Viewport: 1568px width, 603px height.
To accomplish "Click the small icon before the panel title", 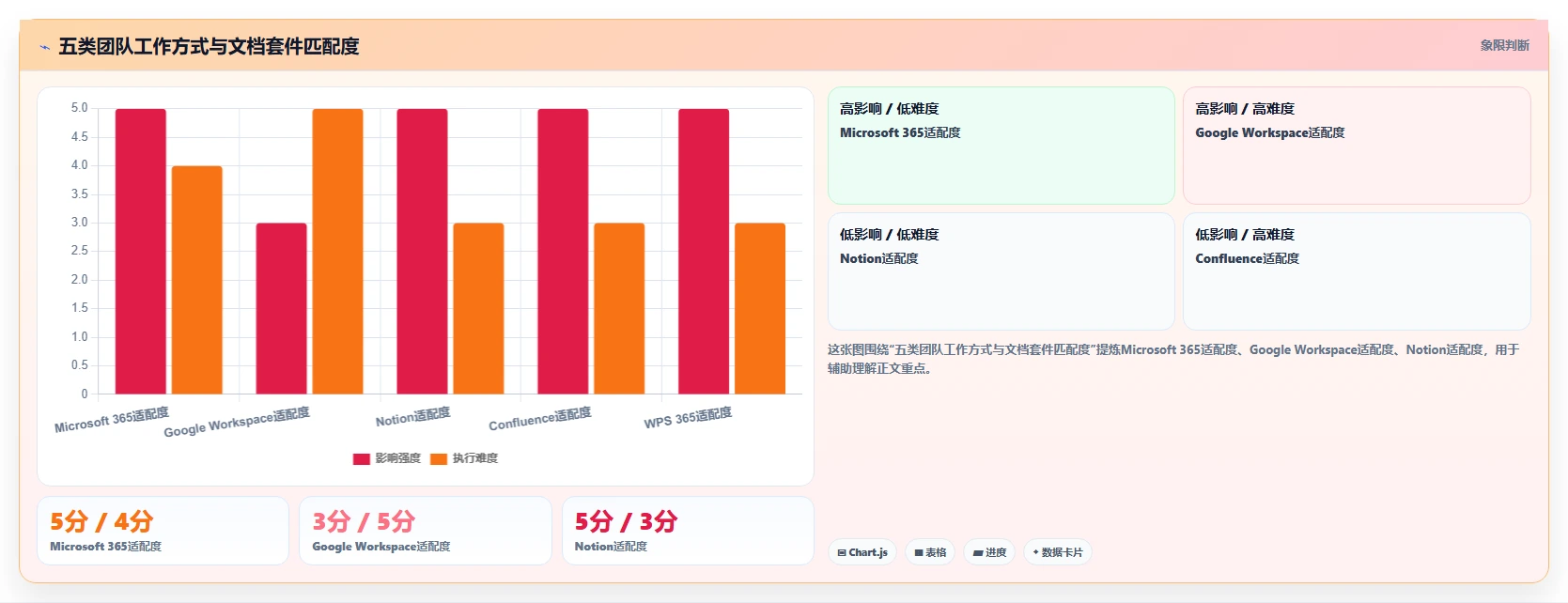I will (x=44, y=47).
